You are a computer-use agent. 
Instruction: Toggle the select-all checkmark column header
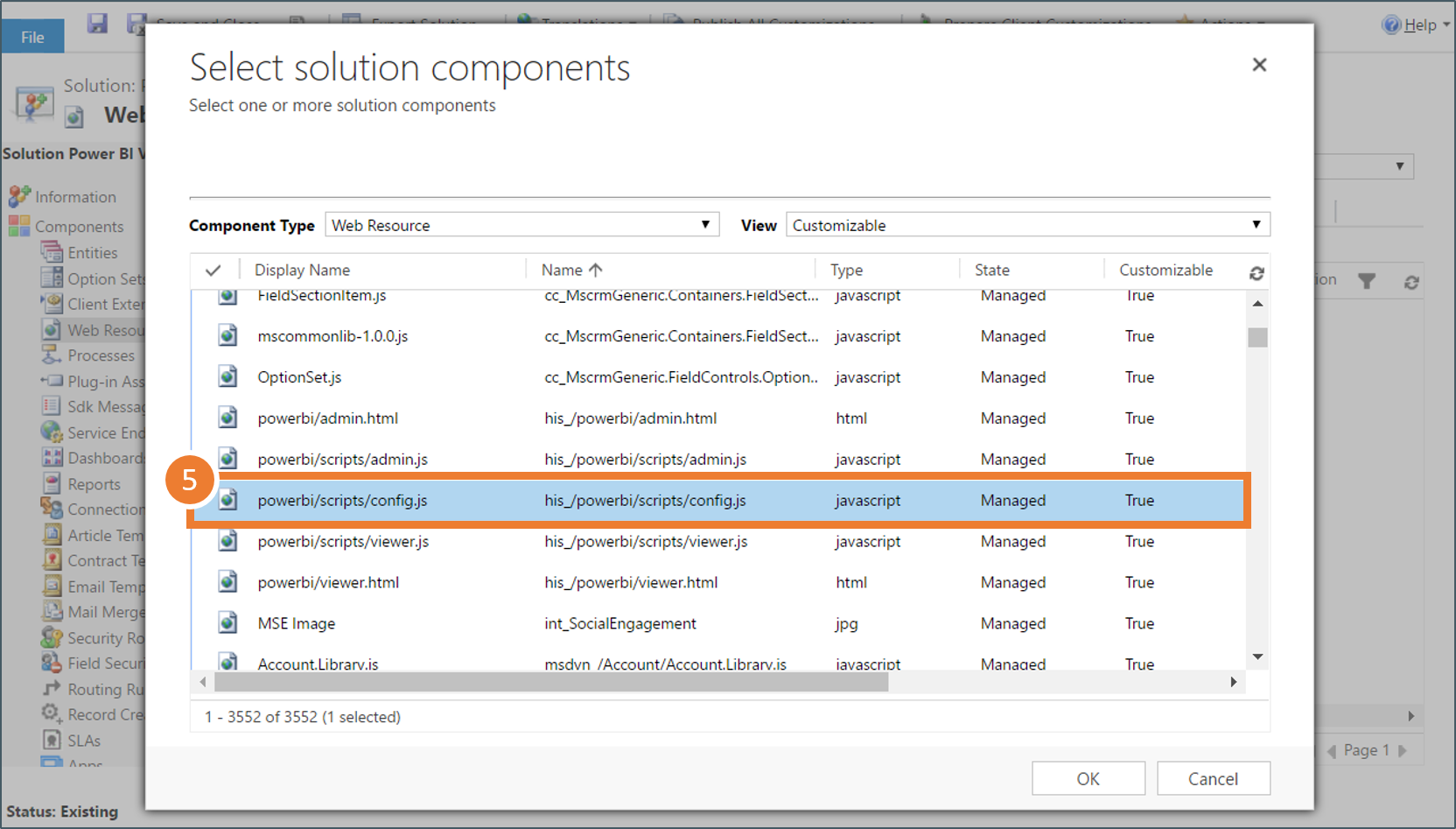point(213,270)
